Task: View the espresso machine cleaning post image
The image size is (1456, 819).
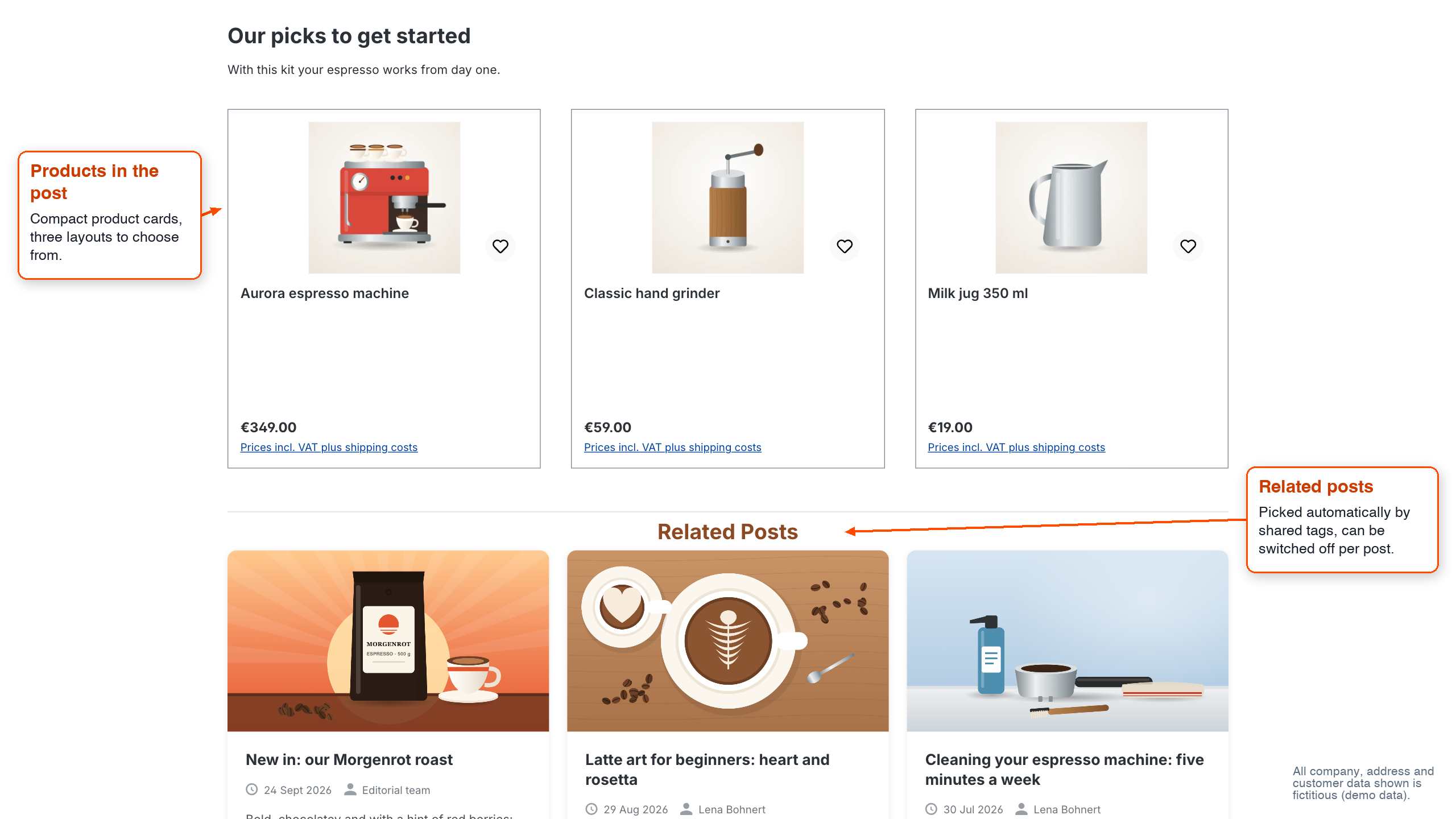Action: click(x=1067, y=641)
